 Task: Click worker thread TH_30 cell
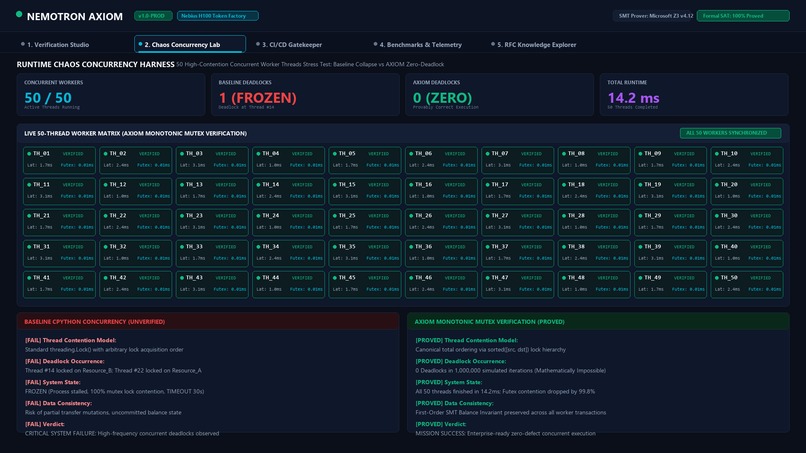coord(747,222)
